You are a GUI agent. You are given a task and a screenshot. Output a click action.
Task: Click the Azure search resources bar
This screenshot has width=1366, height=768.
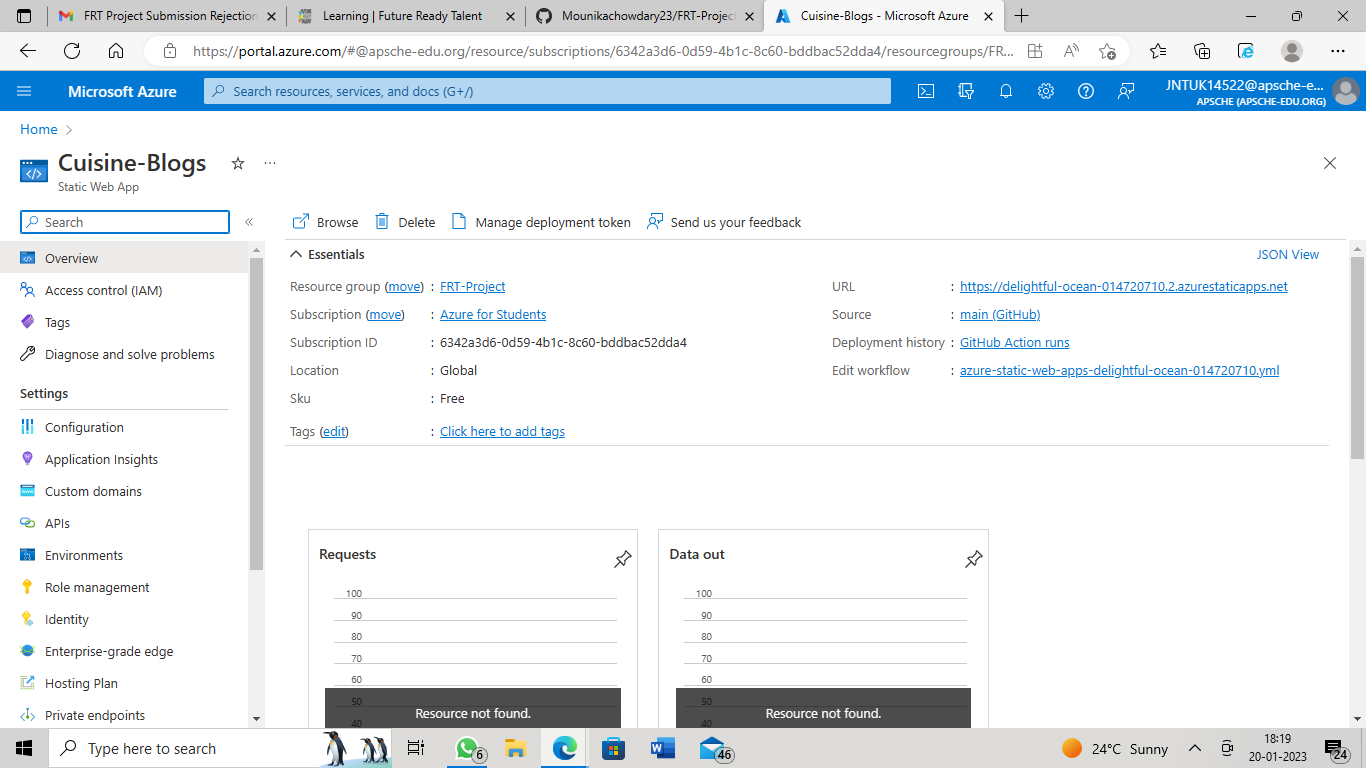(548, 91)
